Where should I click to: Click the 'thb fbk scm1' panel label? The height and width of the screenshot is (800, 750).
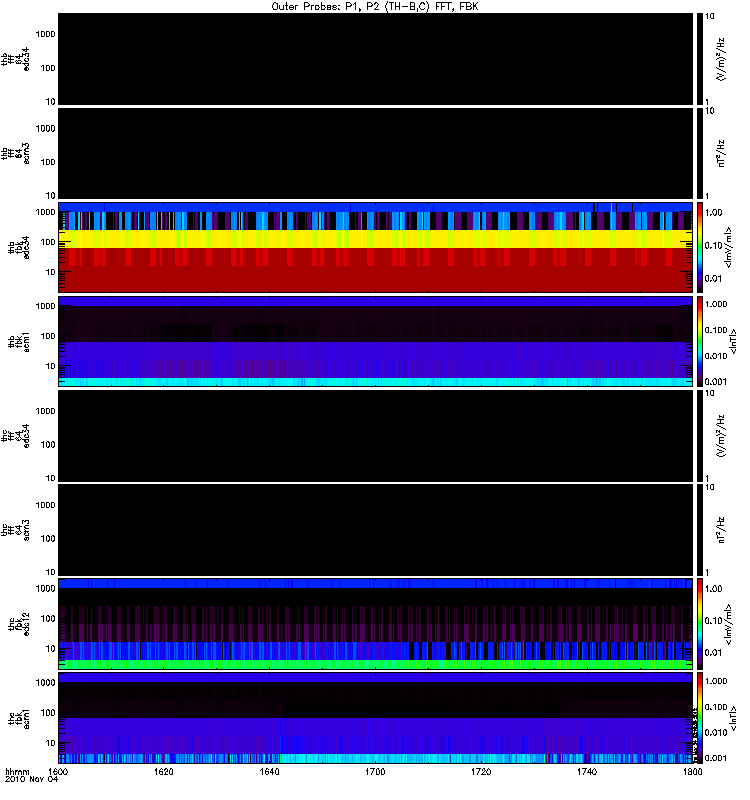18,341
